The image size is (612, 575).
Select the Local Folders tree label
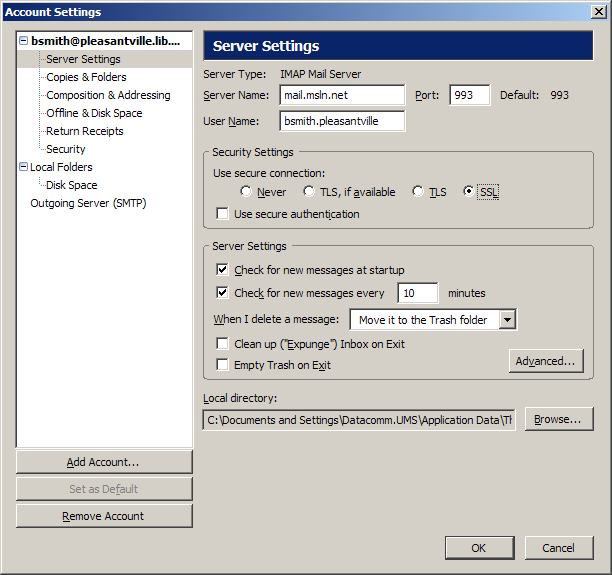click(x=61, y=167)
